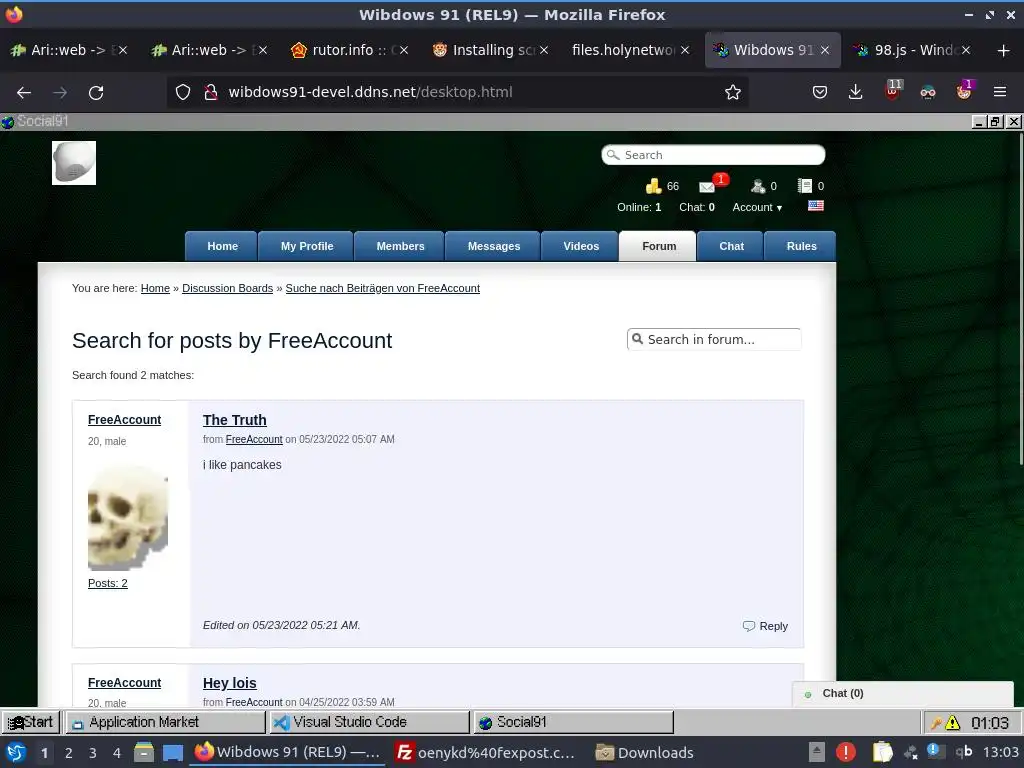Click the Home breadcrumb link
Screen dimensions: 1024x768
coord(155,288)
